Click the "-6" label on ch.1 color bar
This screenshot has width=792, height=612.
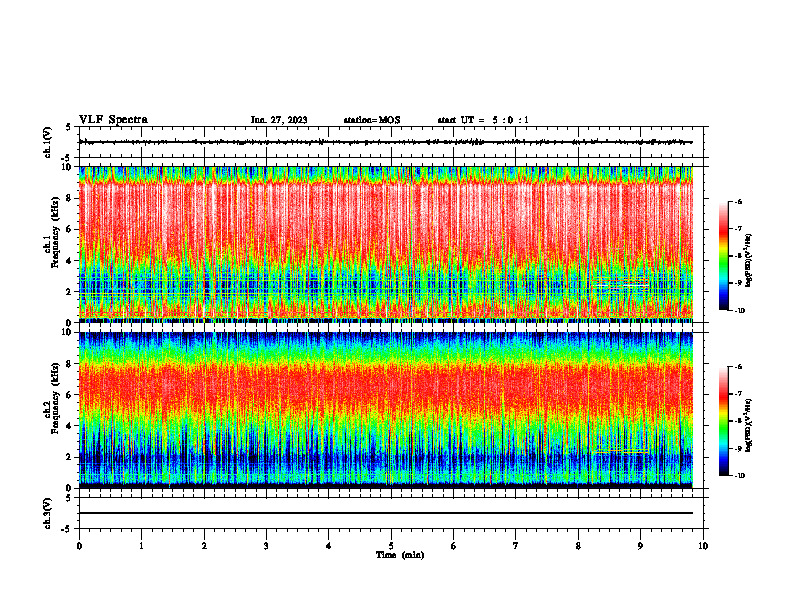[738, 201]
